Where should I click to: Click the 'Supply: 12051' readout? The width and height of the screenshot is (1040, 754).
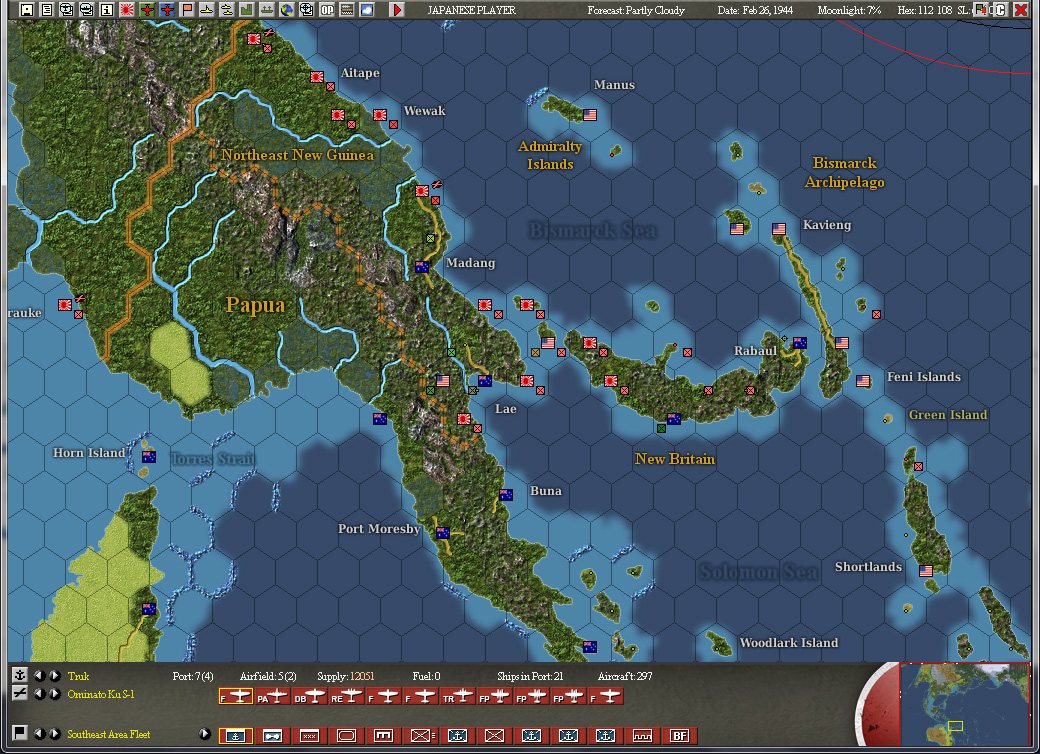tap(346, 676)
